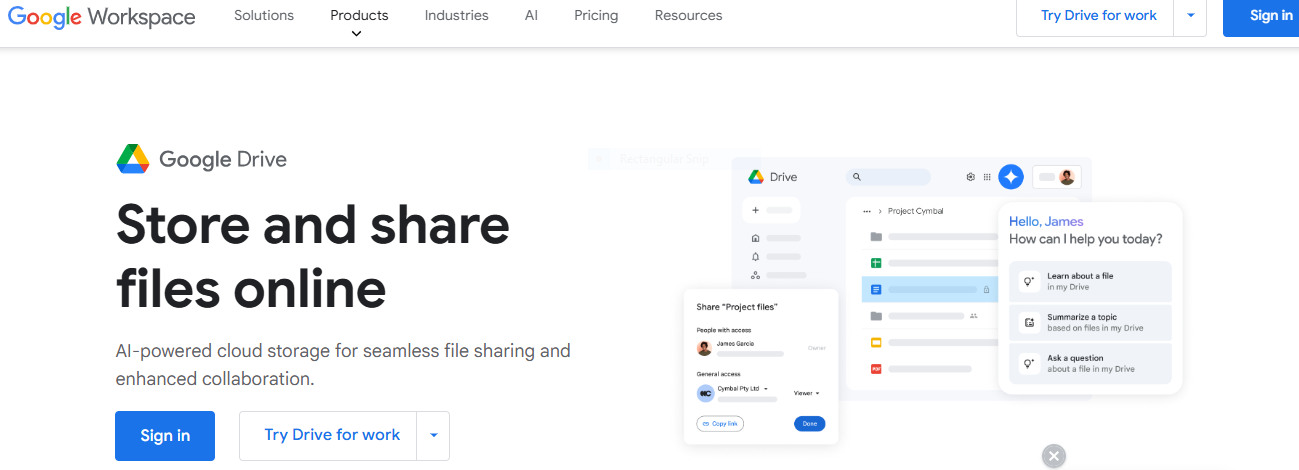Select the Home icon in Drive sidebar

tap(756, 238)
